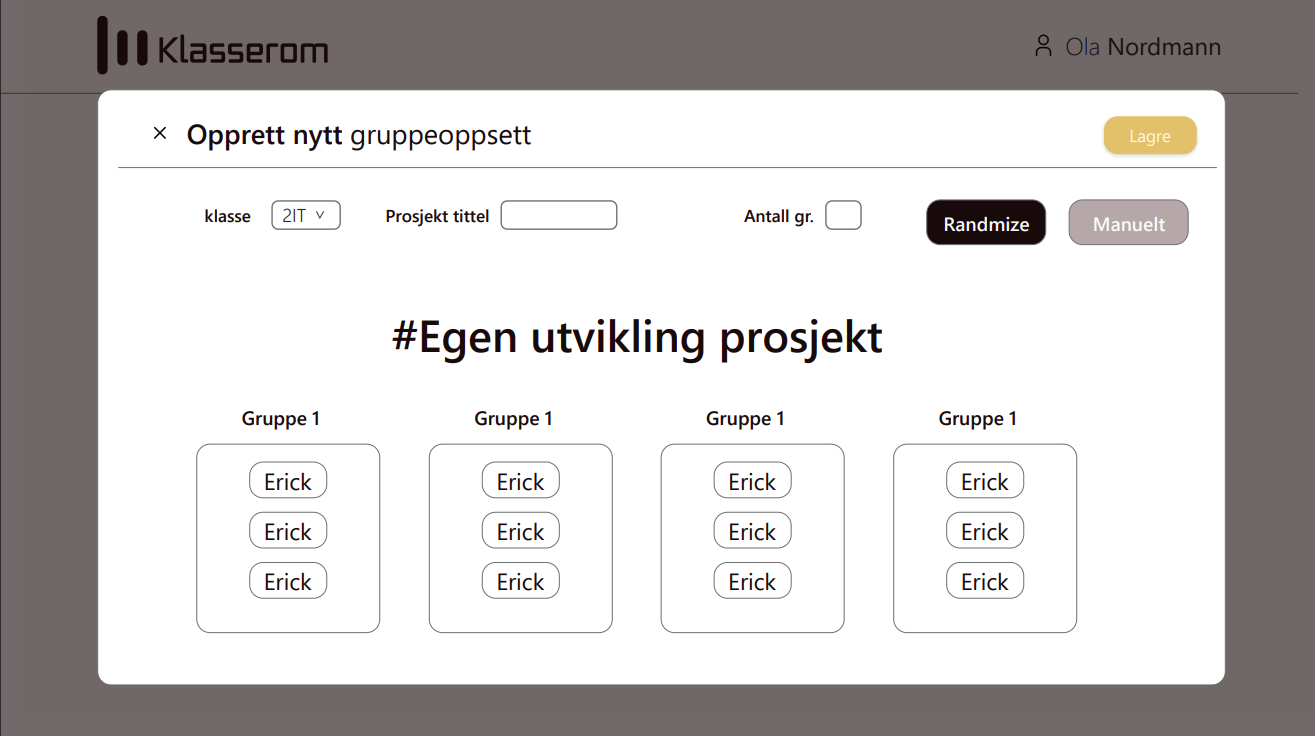Close the Opprett nytt gruppeoppsett dialog
The width and height of the screenshot is (1315, 736).
[x=160, y=132]
